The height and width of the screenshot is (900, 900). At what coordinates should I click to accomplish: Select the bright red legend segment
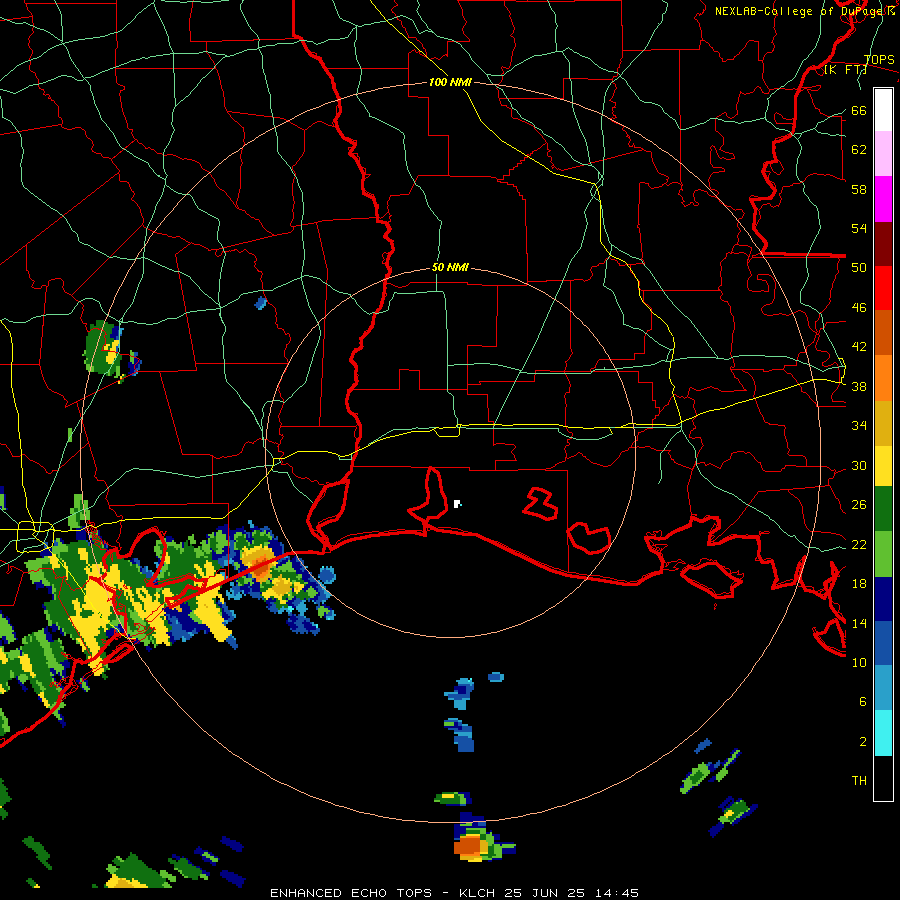(883, 288)
